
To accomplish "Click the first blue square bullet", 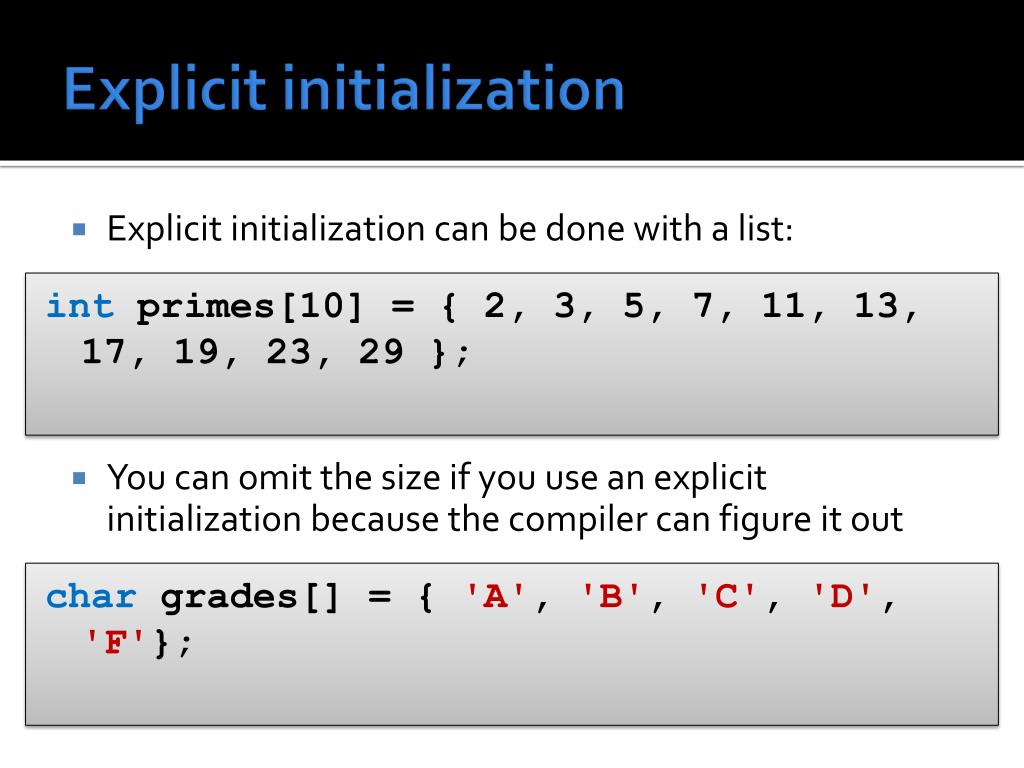I will click(x=79, y=229).
